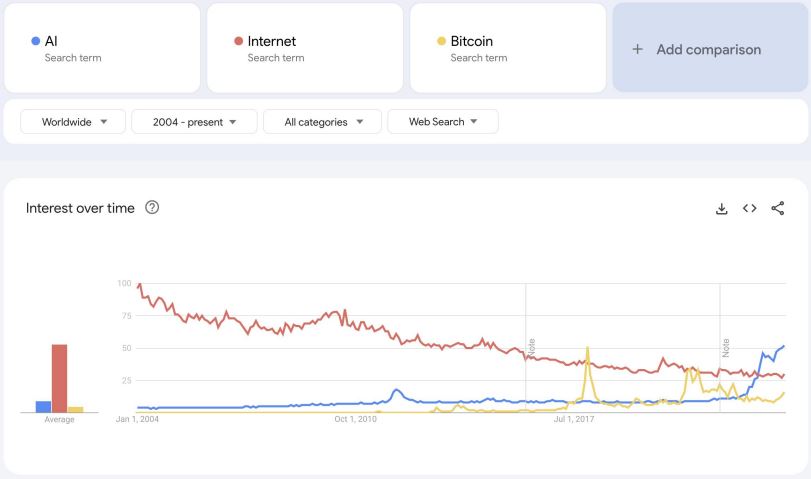The height and width of the screenshot is (479, 811).
Task: Click the yellow Bitcoin color dot
Action: pyautogui.click(x=441, y=41)
